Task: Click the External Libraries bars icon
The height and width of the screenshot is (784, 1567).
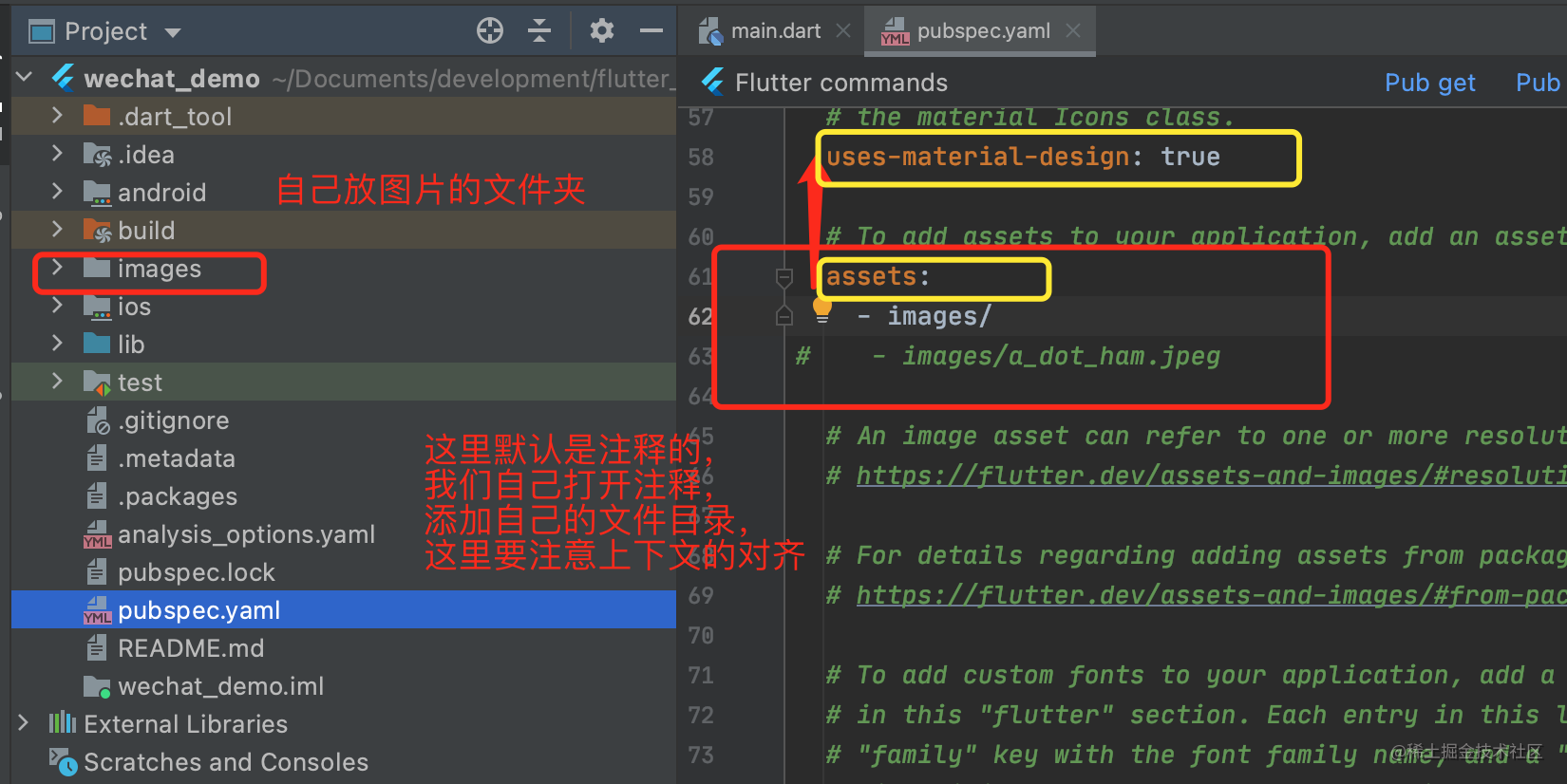Action: tap(63, 723)
